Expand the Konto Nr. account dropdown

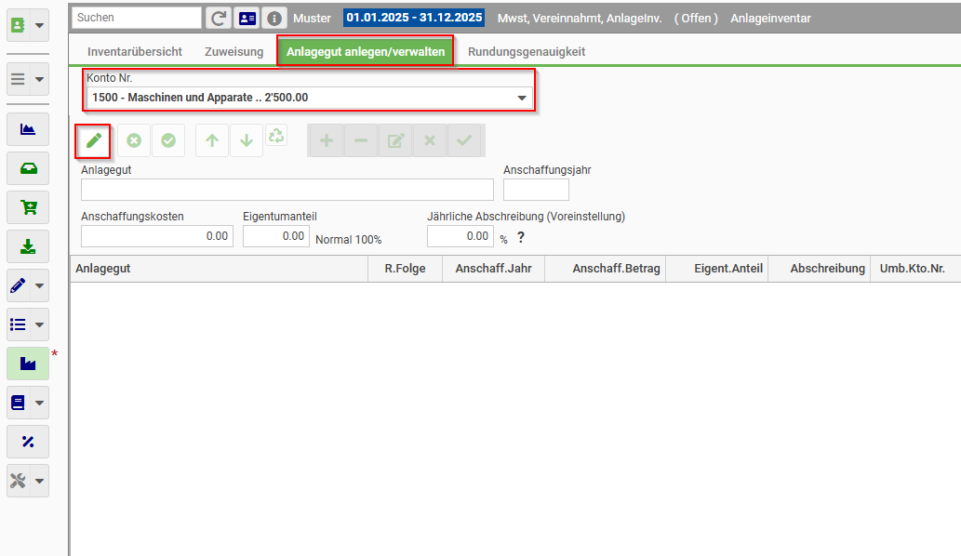pyautogui.click(x=522, y=97)
